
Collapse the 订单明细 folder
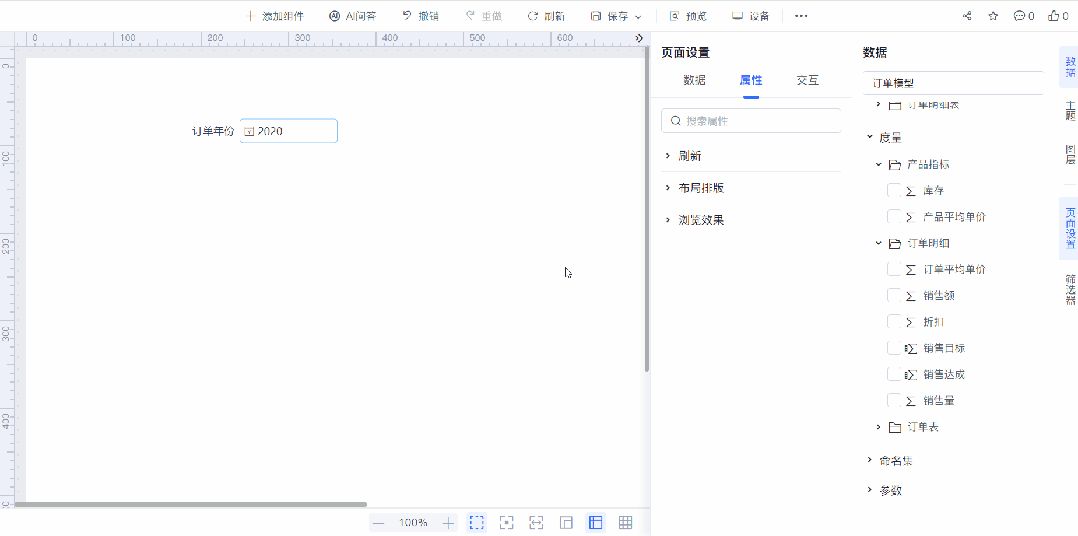pos(879,243)
